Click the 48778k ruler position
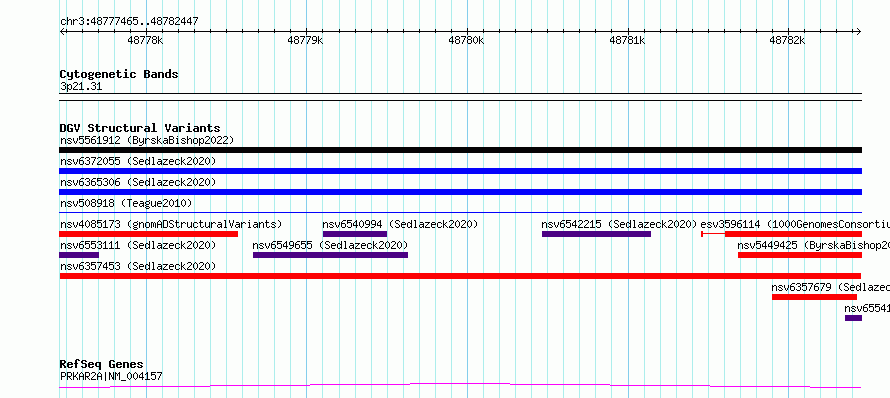890x398 pixels. click(146, 40)
